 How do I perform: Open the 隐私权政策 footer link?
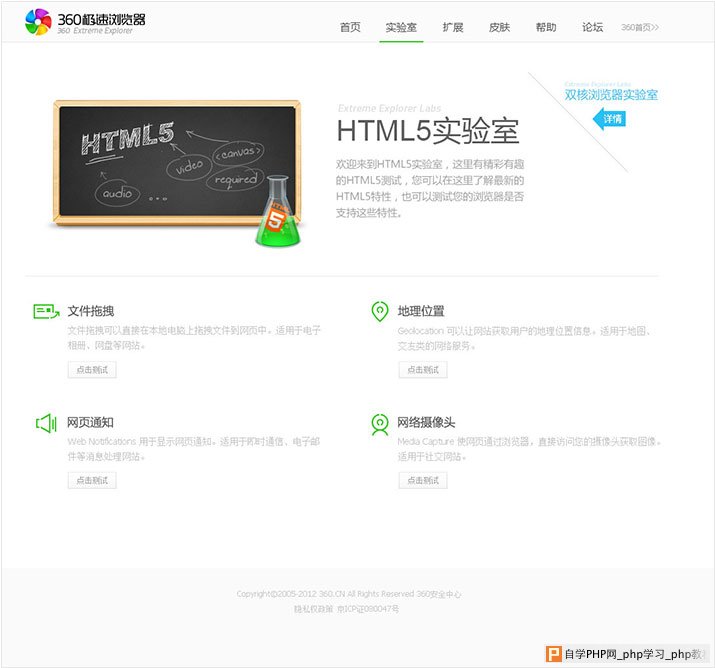point(313,609)
